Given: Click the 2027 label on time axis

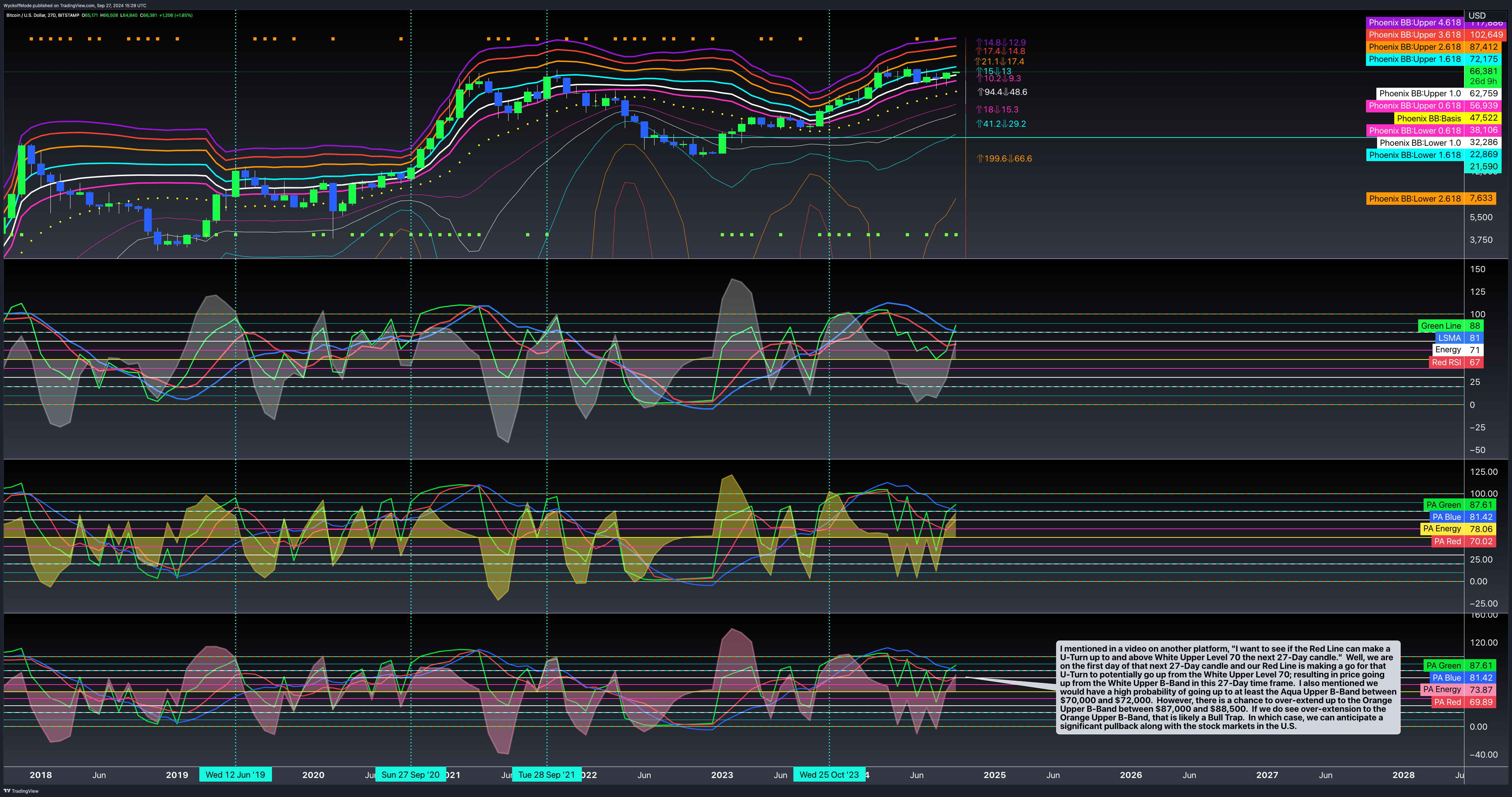Looking at the screenshot, I should (x=1267, y=775).
